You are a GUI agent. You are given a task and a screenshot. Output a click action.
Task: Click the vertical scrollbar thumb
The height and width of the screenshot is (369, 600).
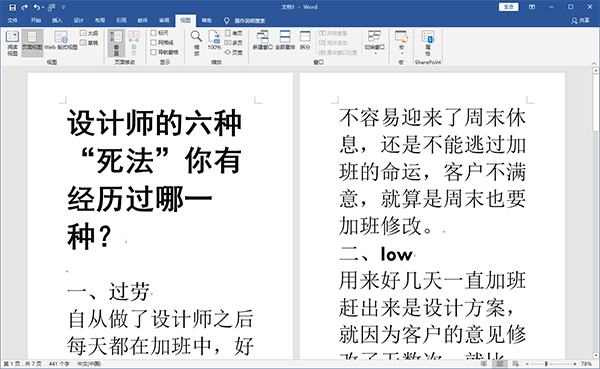596,103
